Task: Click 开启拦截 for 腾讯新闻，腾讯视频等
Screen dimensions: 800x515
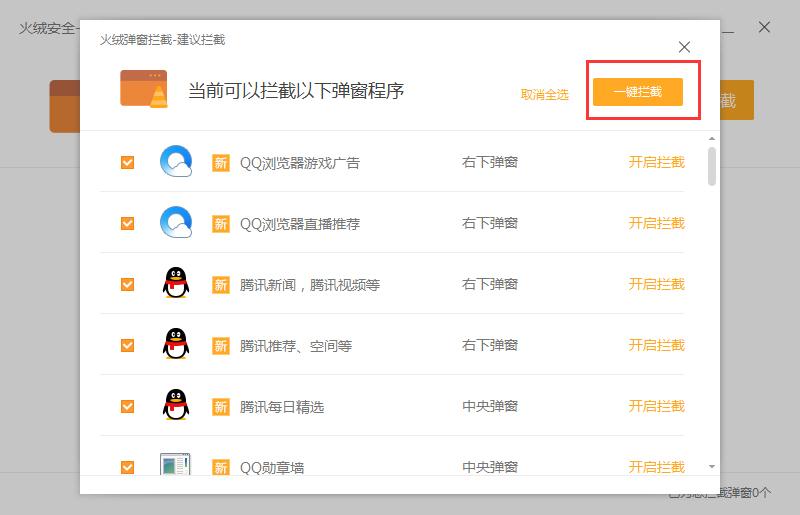Action: (656, 284)
